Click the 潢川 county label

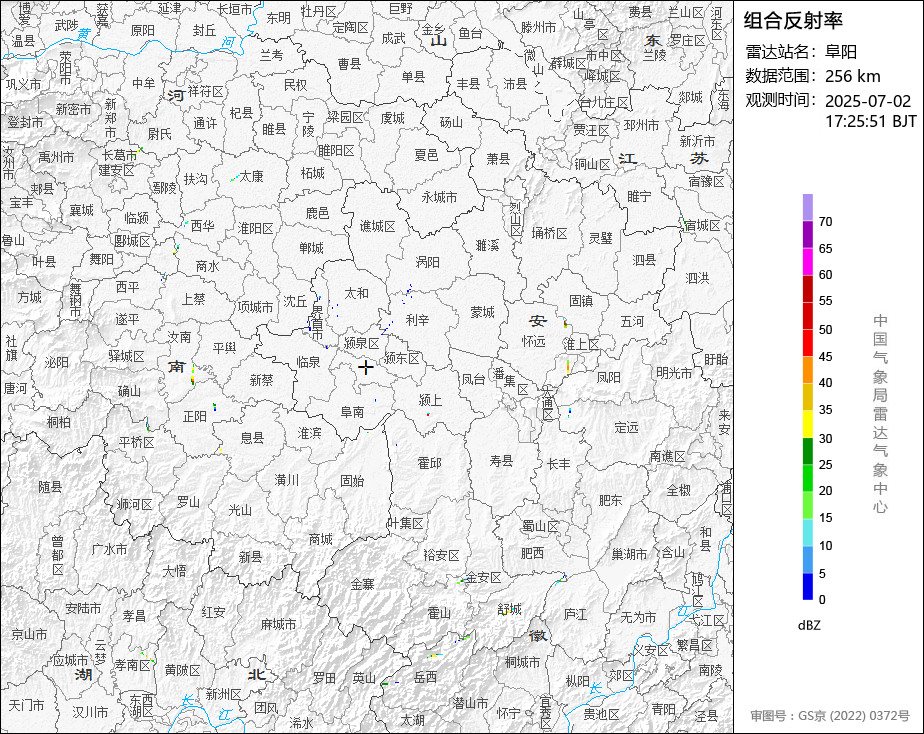pyautogui.click(x=287, y=480)
